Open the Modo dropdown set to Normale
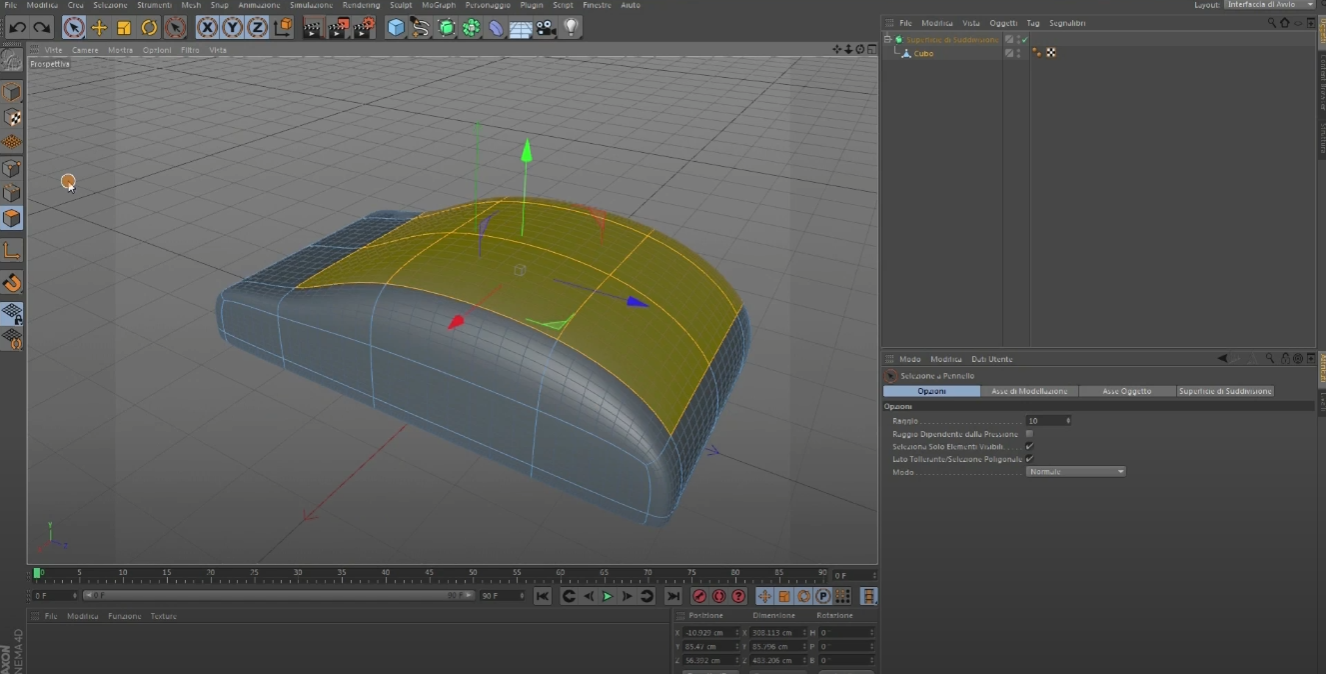 pos(1076,471)
